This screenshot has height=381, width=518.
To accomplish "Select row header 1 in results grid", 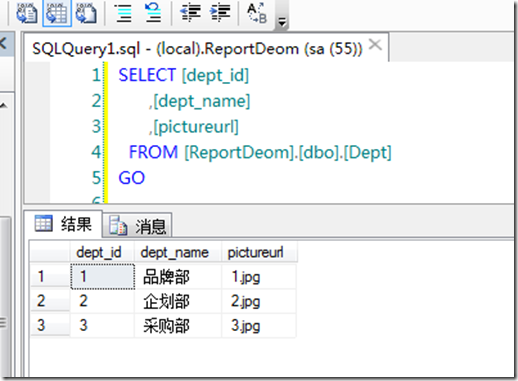I will (x=50, y=276).
